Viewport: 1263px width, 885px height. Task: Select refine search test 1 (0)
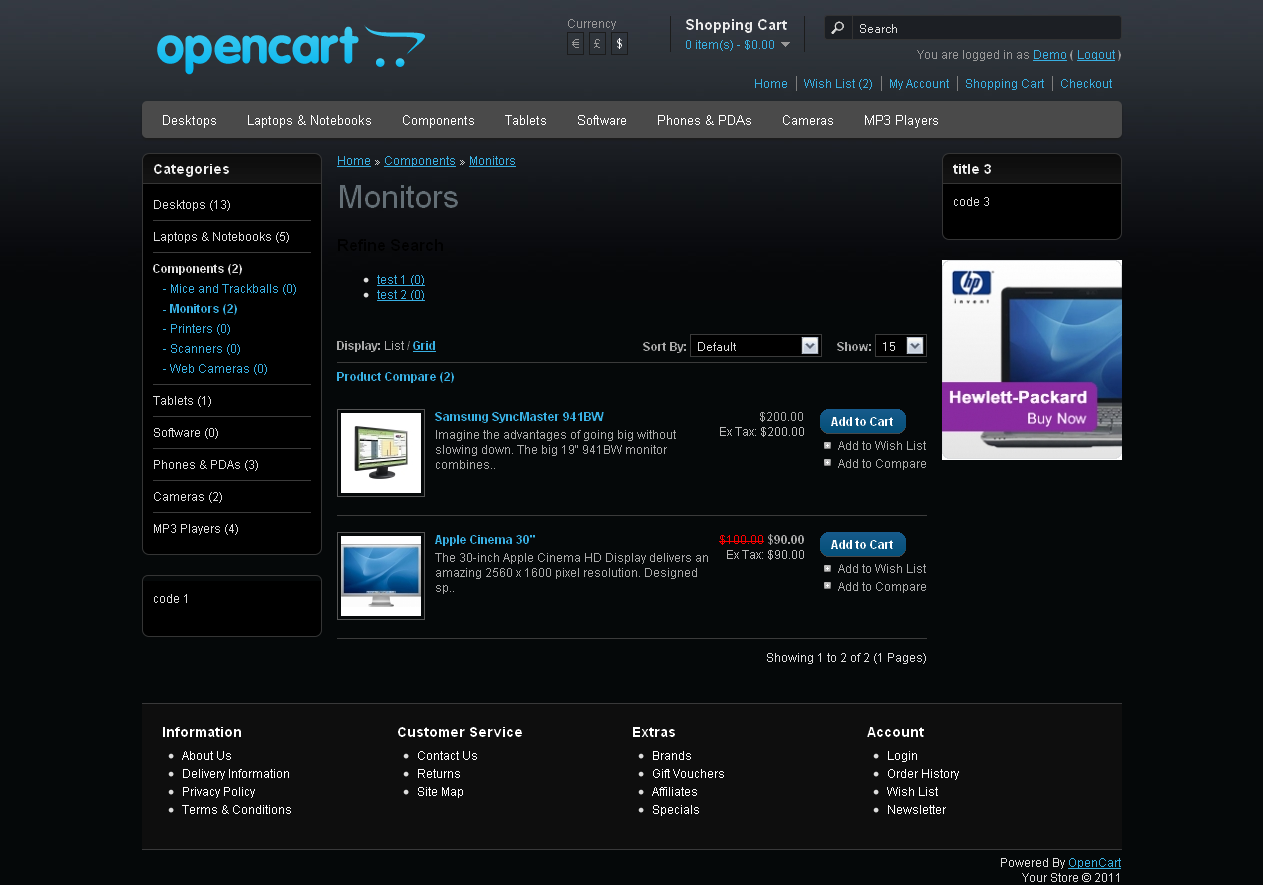click(x=401, y=280)
